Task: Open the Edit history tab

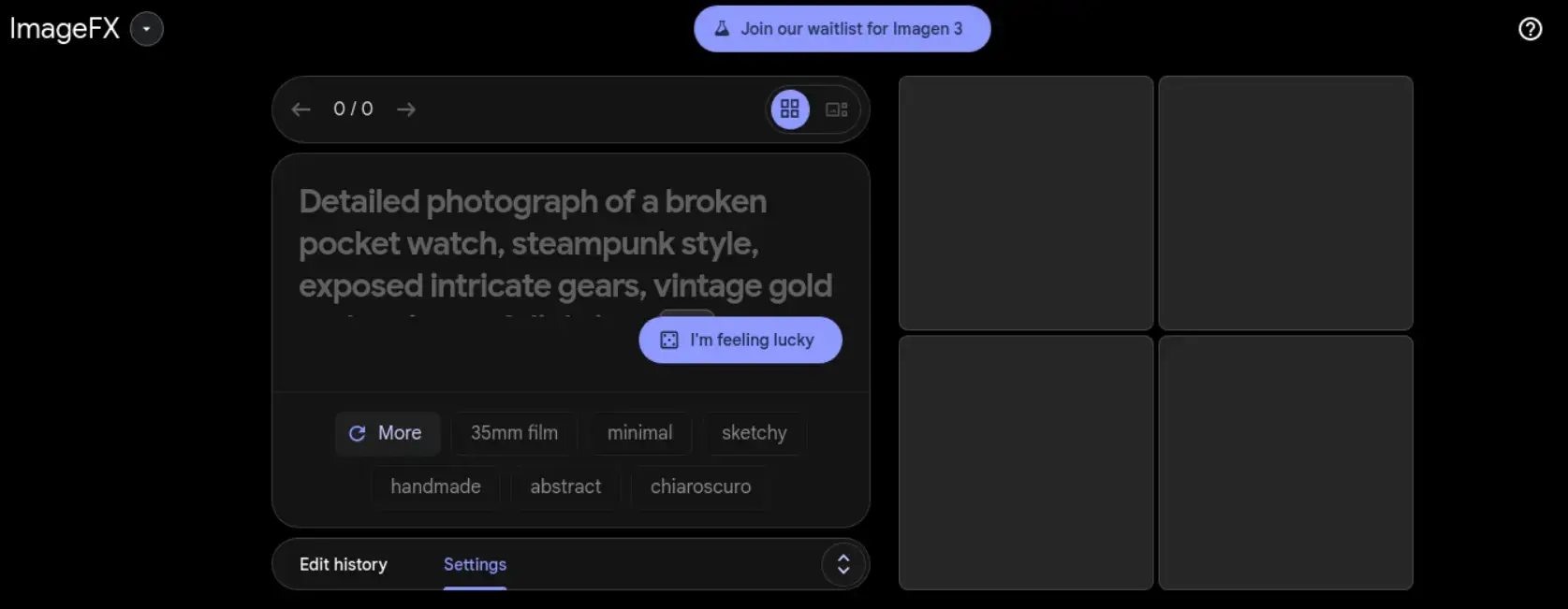Action: 343,564
